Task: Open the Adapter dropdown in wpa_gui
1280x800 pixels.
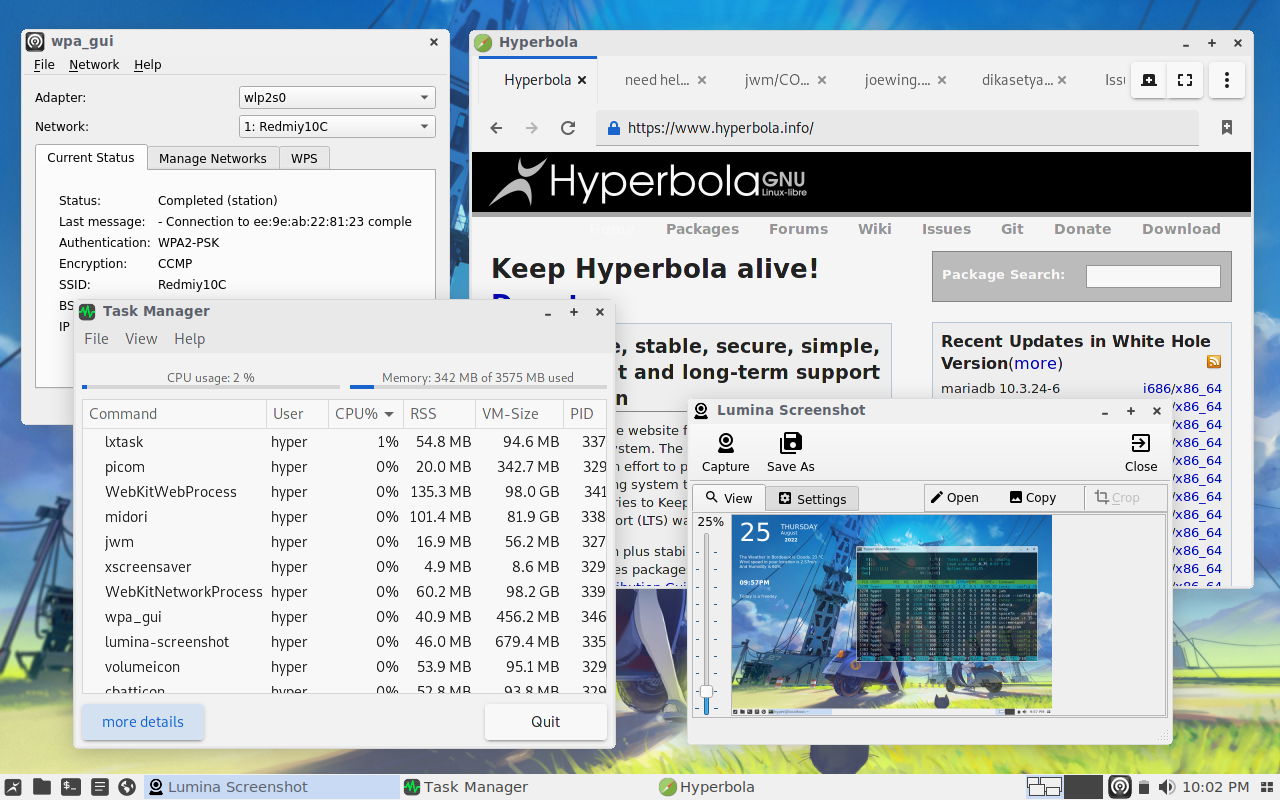Action: click(337, 97)
